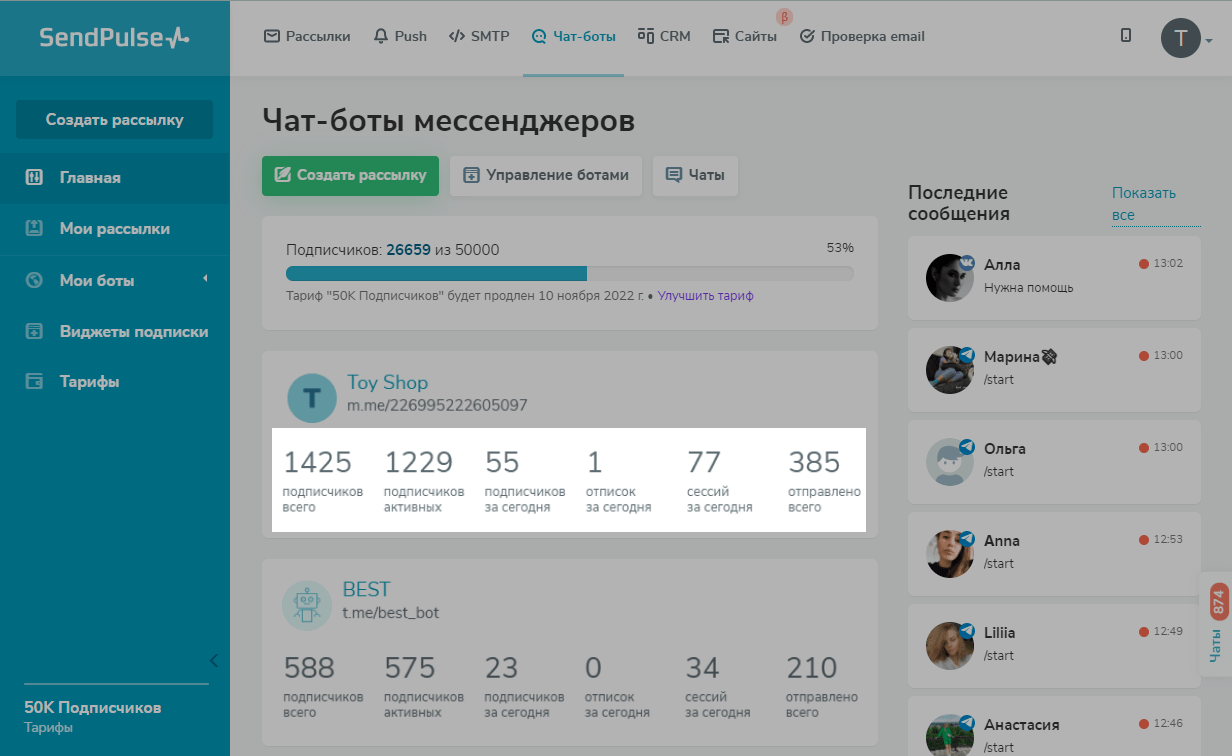Click the Тарифы link under 50K Подписчиков

tap(48, 728)
